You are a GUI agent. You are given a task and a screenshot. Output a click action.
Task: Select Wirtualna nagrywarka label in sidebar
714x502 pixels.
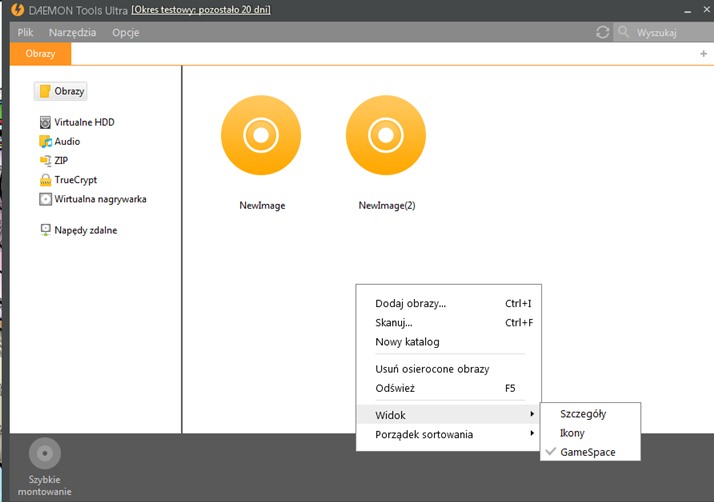click(x=100, y=199)
